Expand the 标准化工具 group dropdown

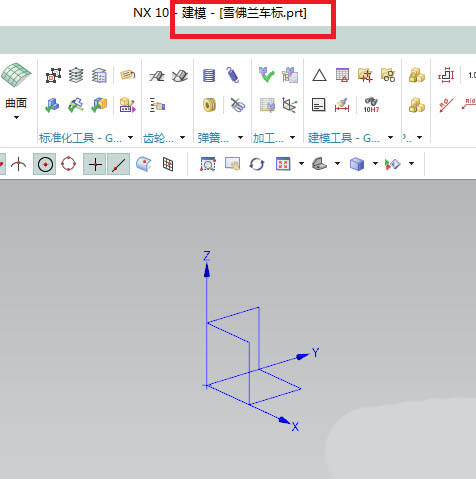(131, 137)
